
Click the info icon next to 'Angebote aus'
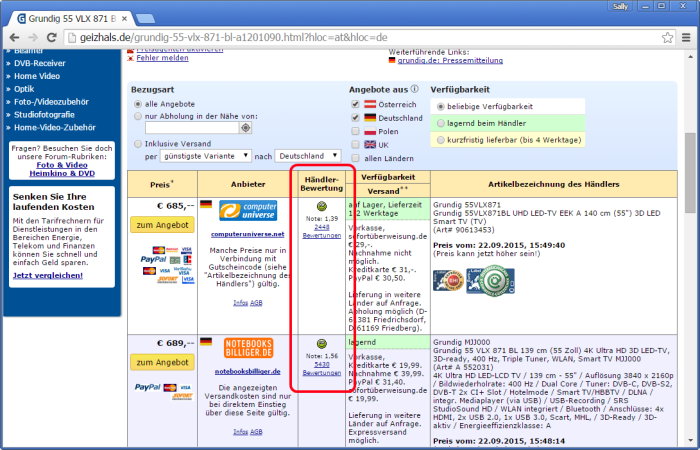tap(414, 90)
